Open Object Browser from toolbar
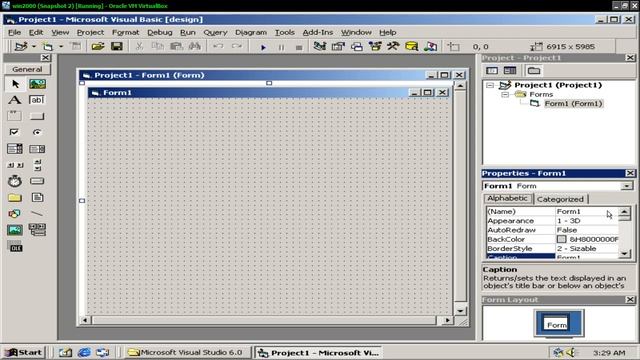The width and height of the screenshot is (640, 360). 375,47
